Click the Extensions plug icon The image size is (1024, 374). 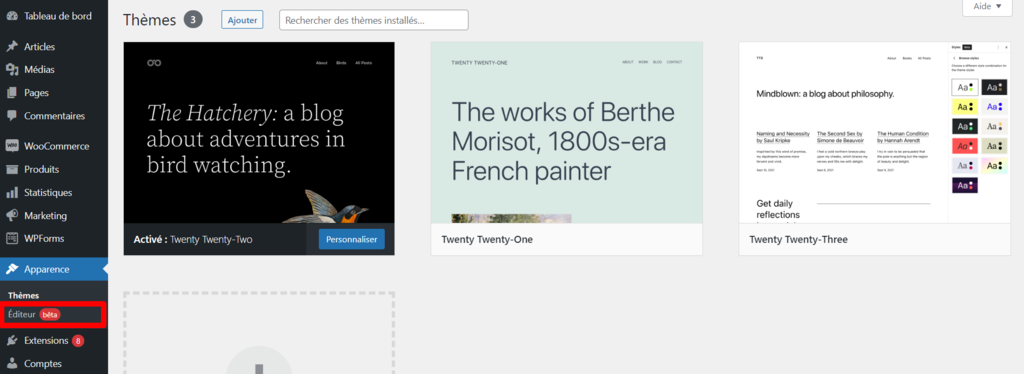coord(11,341)
